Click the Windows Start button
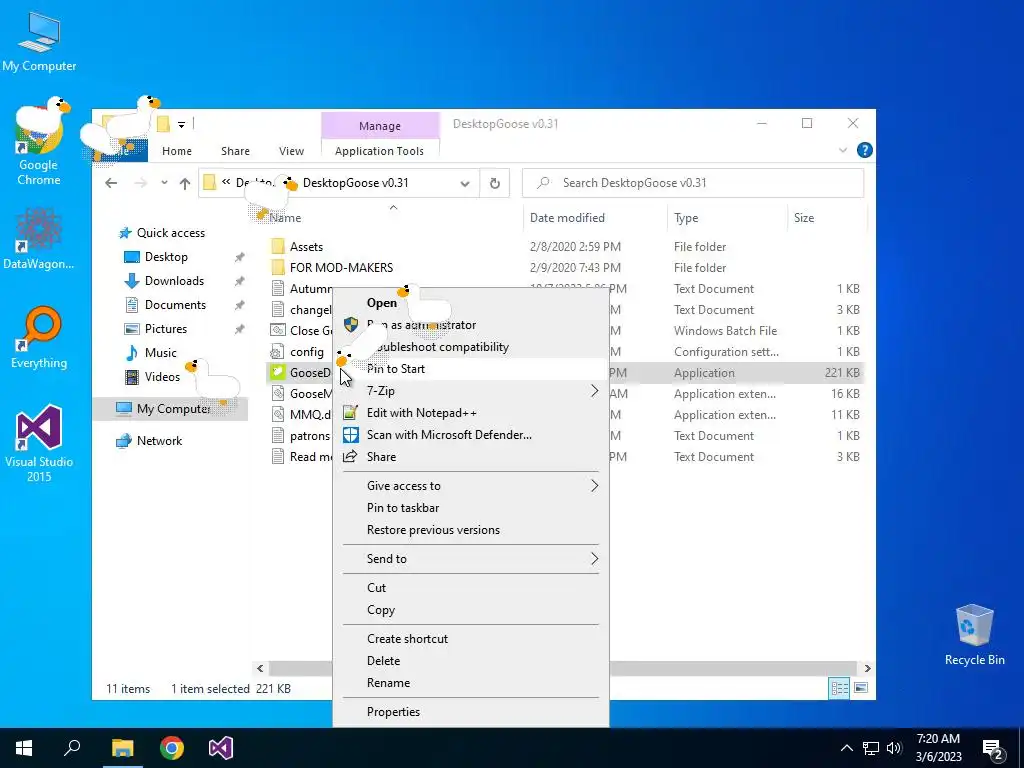The height and width of the screenshot is (768, 1024). pos(24,748)
